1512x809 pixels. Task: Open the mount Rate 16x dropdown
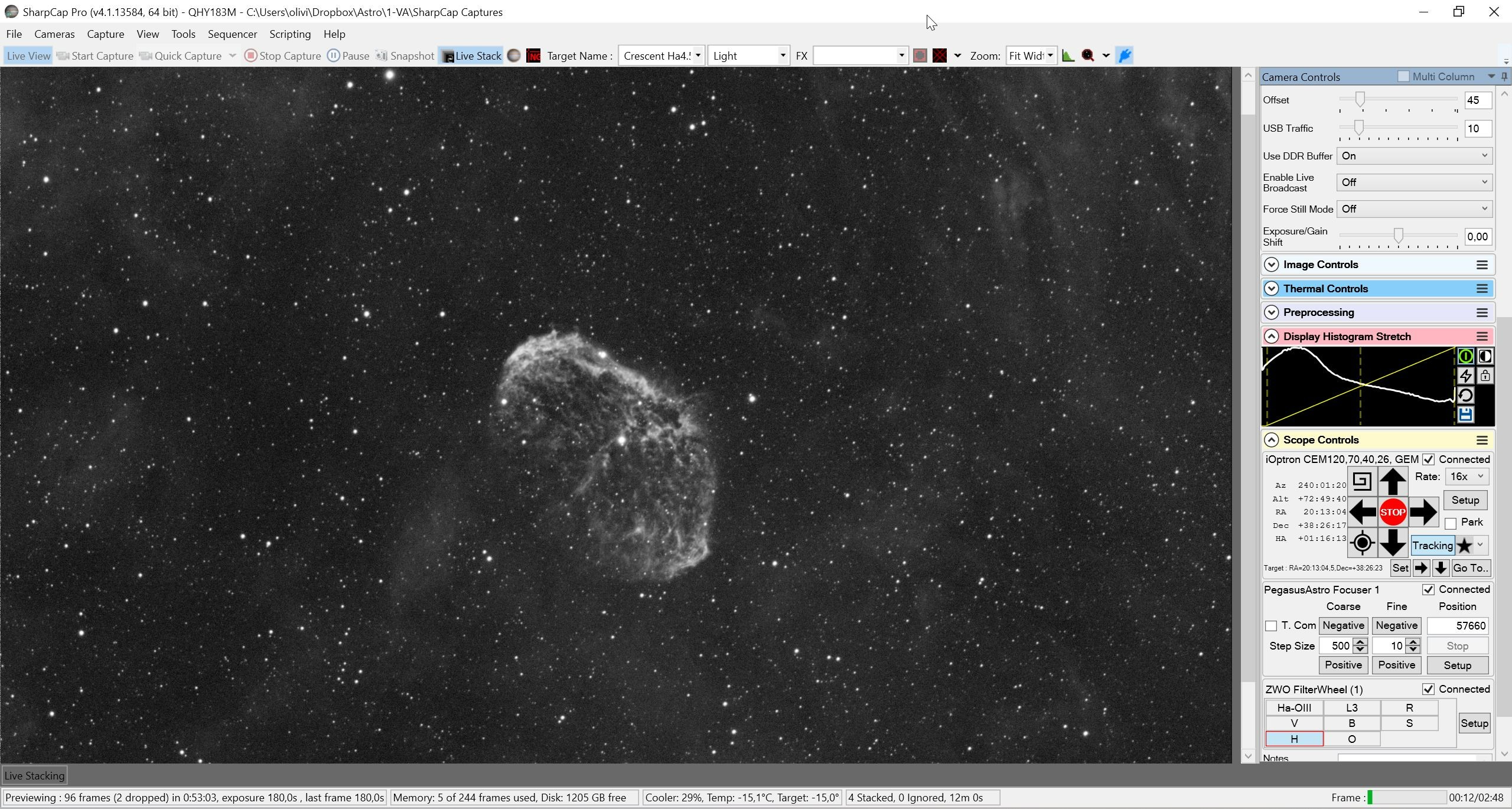click(1467, 477)
